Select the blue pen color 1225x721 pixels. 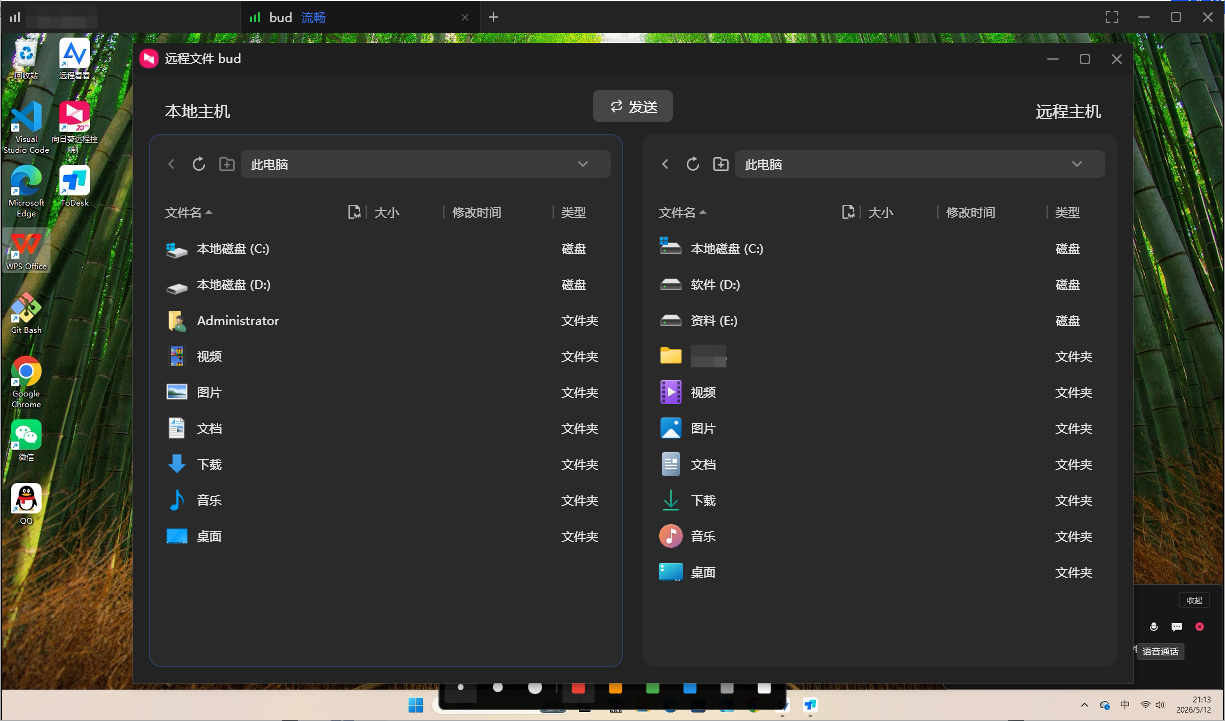pyautogui.click(x=689, y=688)
